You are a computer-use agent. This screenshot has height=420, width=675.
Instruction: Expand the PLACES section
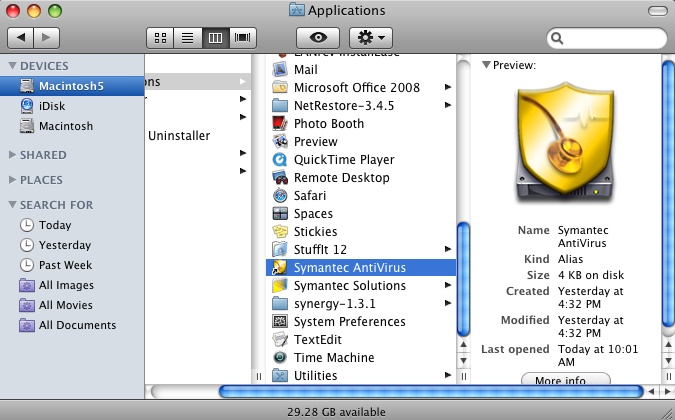click(x=12, y=179)
